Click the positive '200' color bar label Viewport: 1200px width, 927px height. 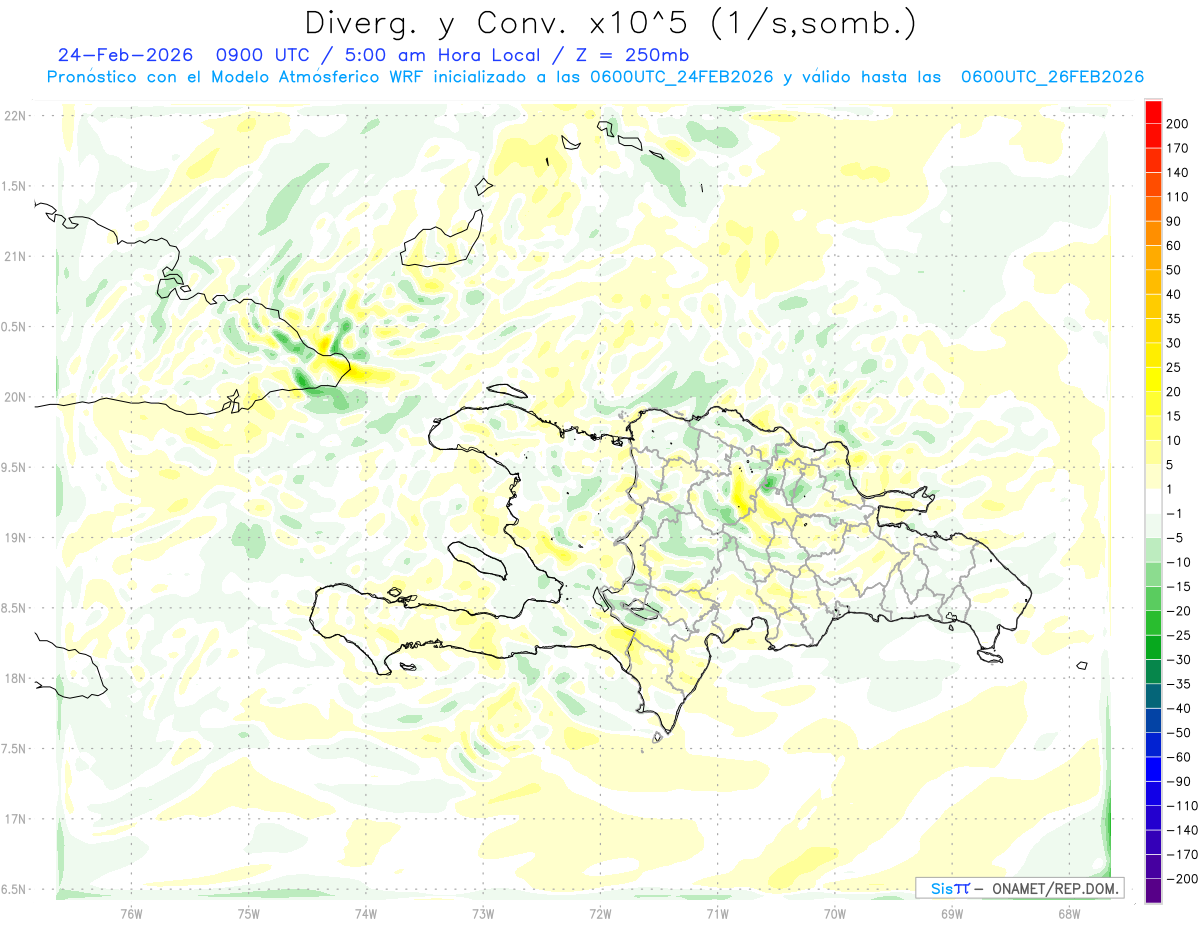point(1177,124)
